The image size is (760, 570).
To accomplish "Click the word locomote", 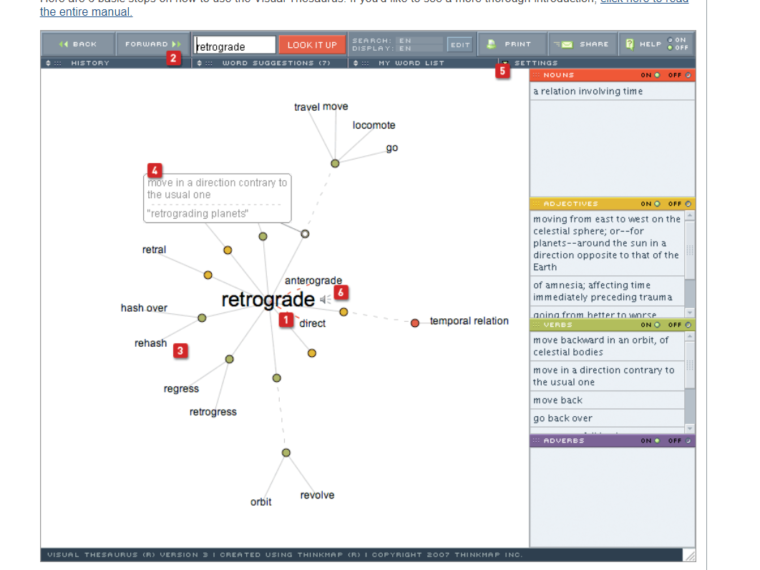I will click(x=374, y=125).
